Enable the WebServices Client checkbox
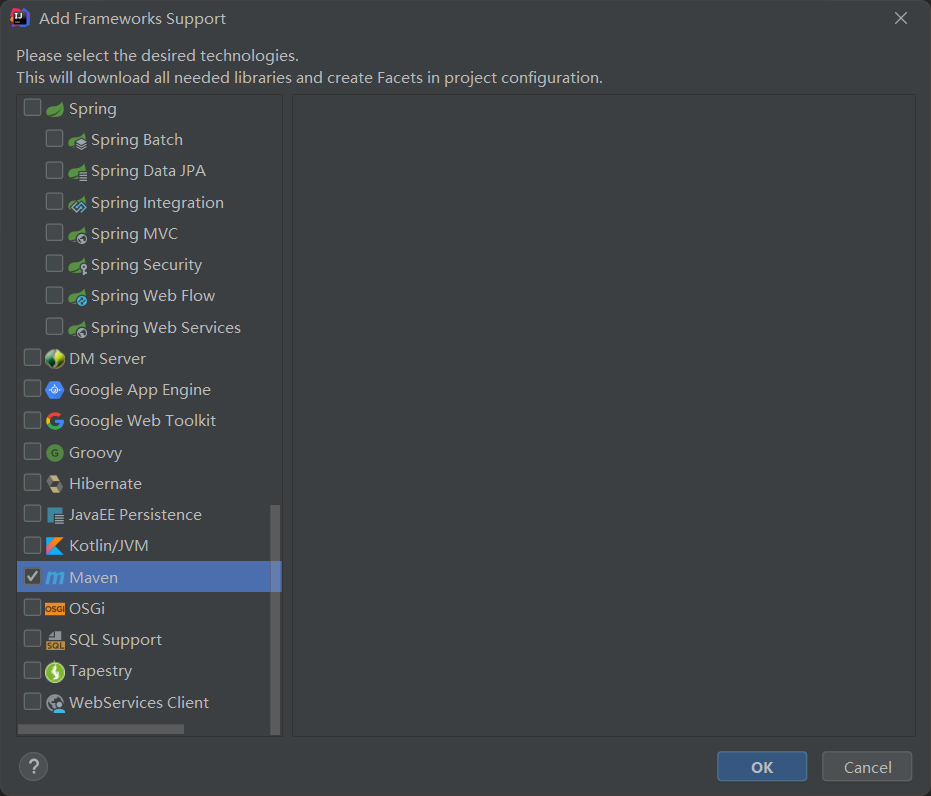Image resolution: width=931 pixels, height=796 pixels. coord(32,701)
